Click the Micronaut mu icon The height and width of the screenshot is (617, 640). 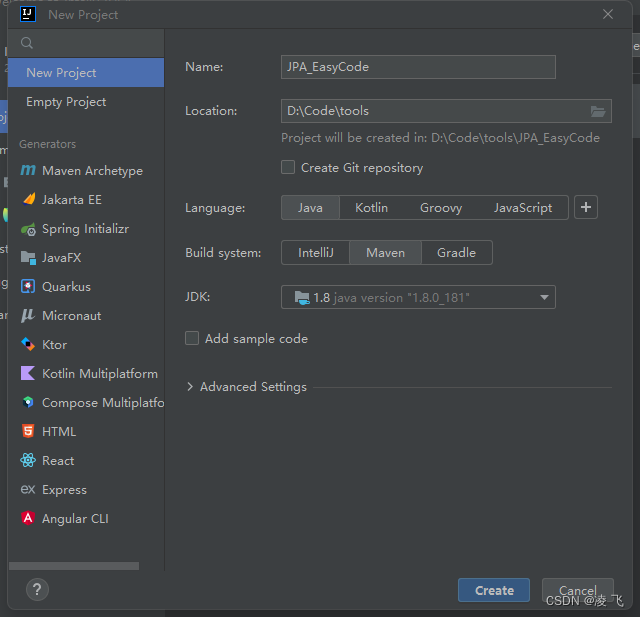click(x=27, y=315)
